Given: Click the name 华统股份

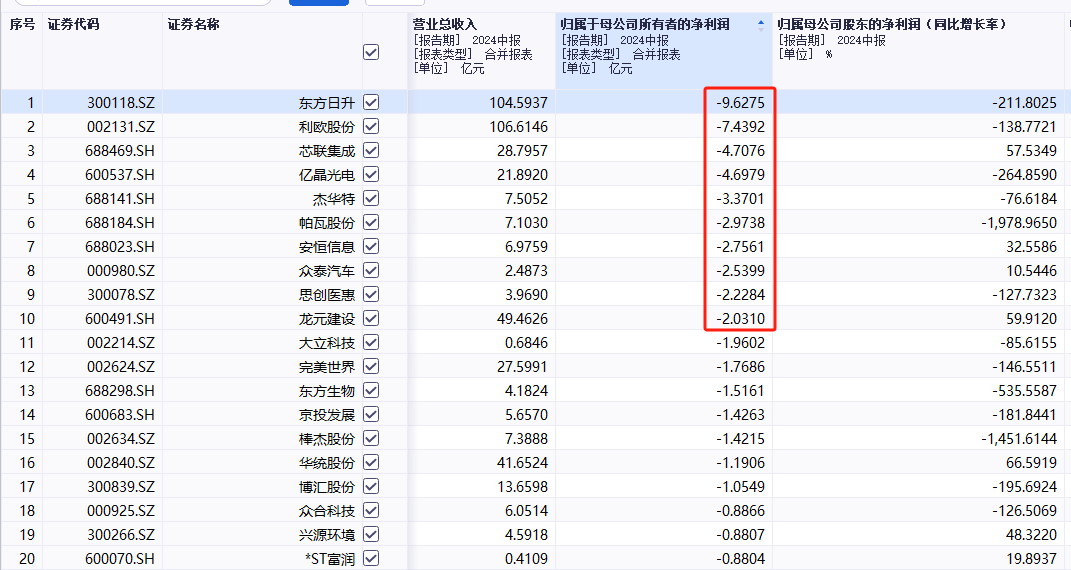Looking at the screenshot, I should [326, 463].
